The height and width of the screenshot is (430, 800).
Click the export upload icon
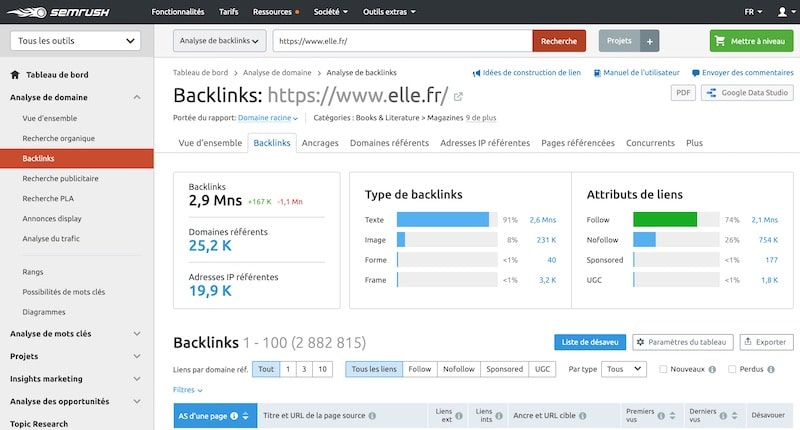click(748, 342)
